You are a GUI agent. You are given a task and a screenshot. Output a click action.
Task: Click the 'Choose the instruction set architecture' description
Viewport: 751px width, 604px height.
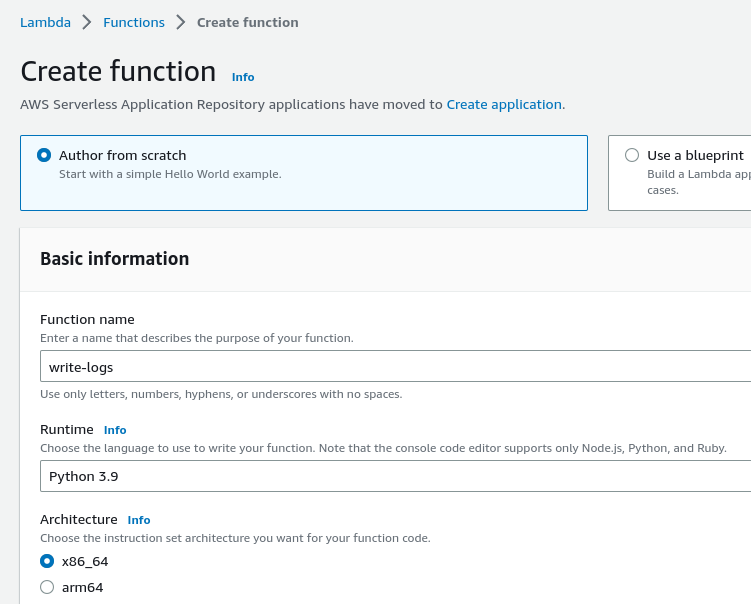[235, 538]
